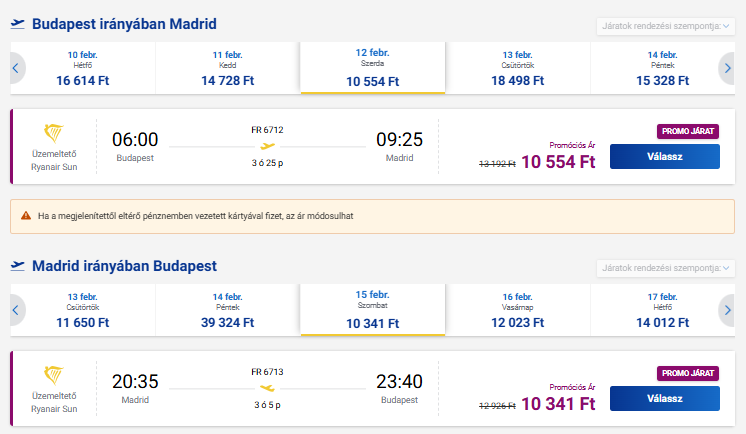Select the 17 febr. Hétfő return date
746x434 pixels.
click(x=662, y=310)
